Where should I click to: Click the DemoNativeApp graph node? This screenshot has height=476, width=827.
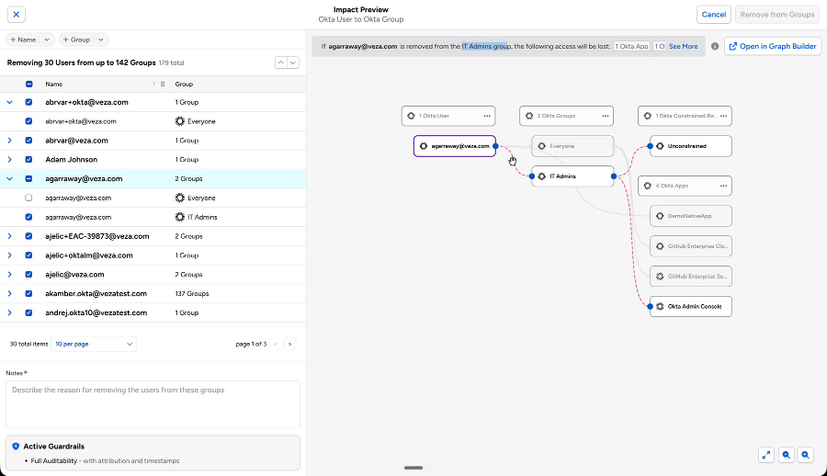click(x=691, y=216)
